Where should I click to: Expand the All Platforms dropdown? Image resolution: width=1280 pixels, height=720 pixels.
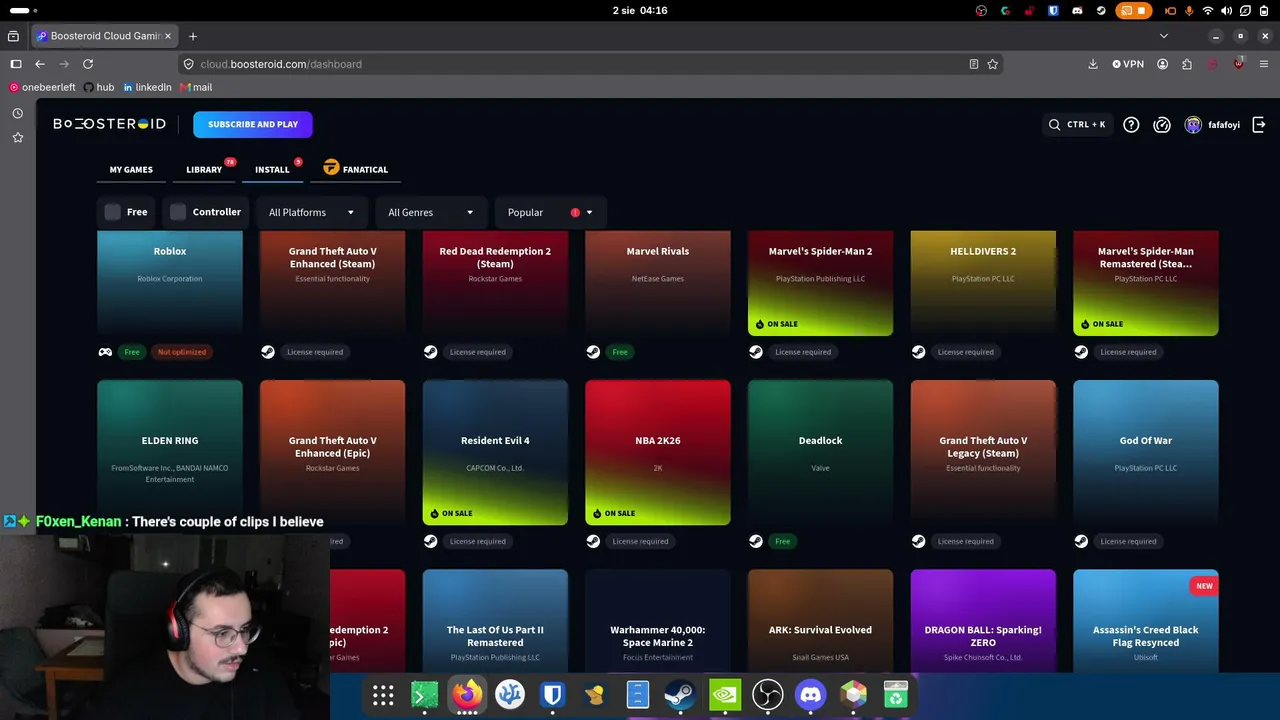pos(311,212)
